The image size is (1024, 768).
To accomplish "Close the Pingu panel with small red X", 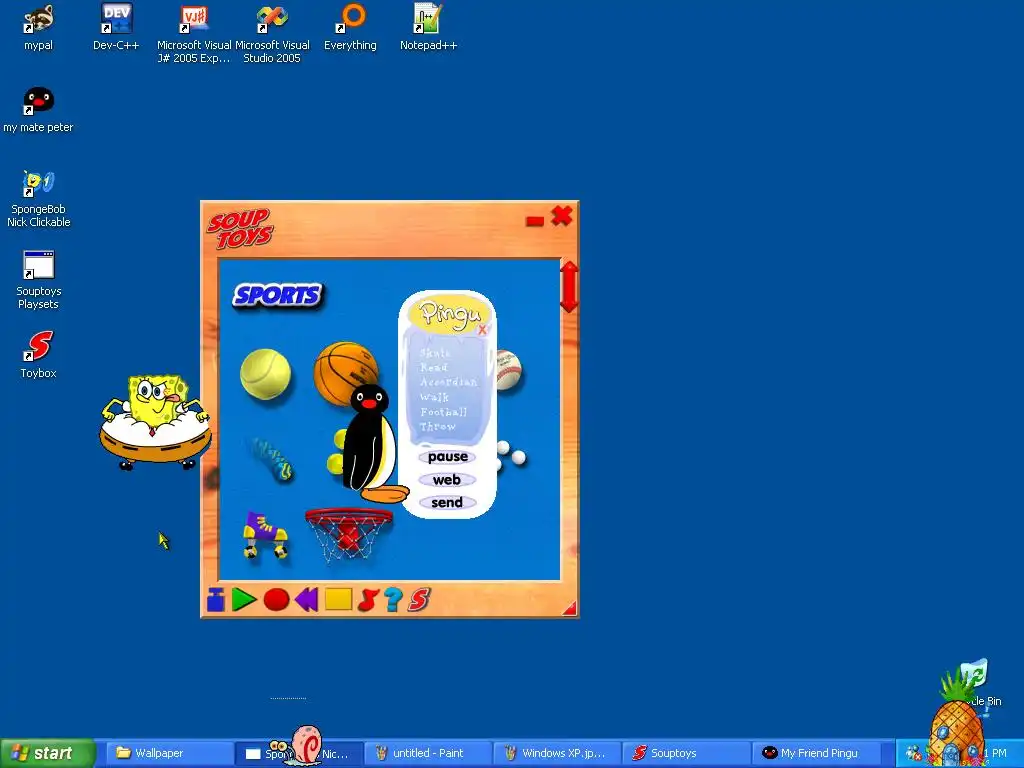I will pos(483,330).
